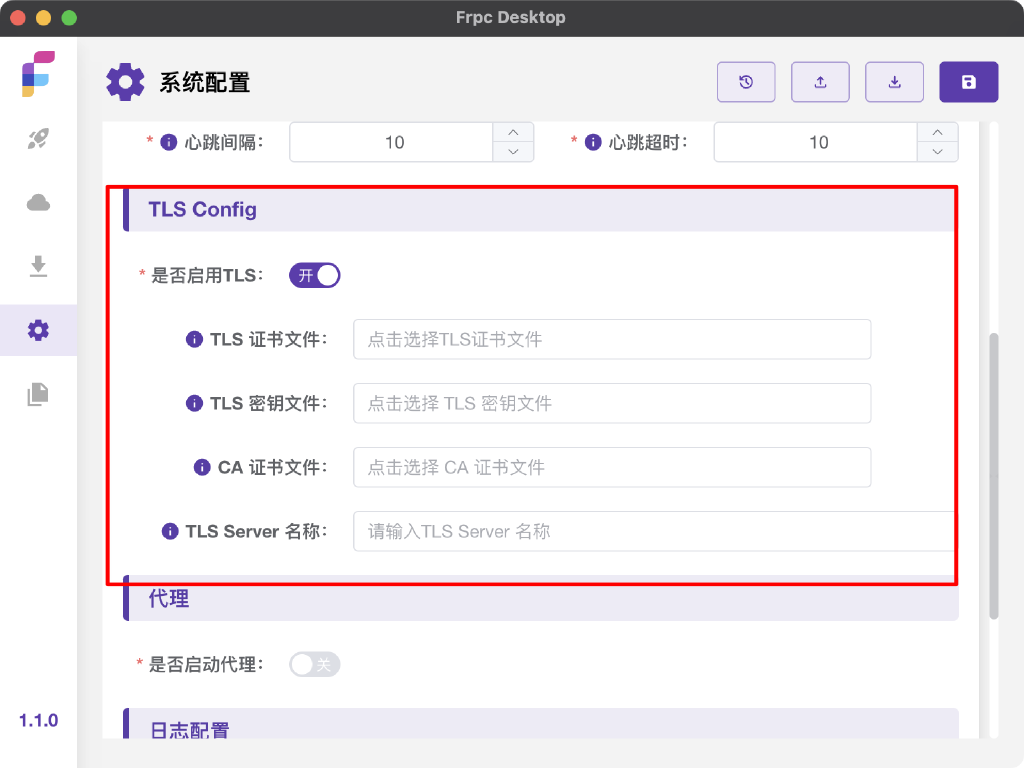Click the CA 证书文件 file picker field
This screenshot has width=1024, height=768.
pyautogui.click(x=612, y=468)
